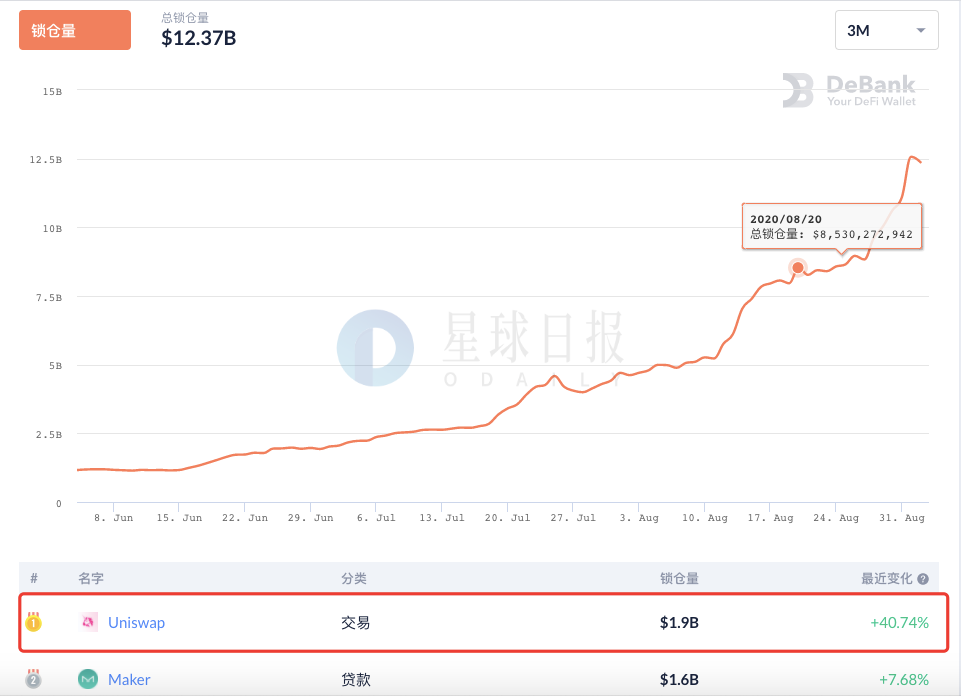Click the 贷款 category in the Maker row
The image size is (961, 696).
click(x=355, y=679)
